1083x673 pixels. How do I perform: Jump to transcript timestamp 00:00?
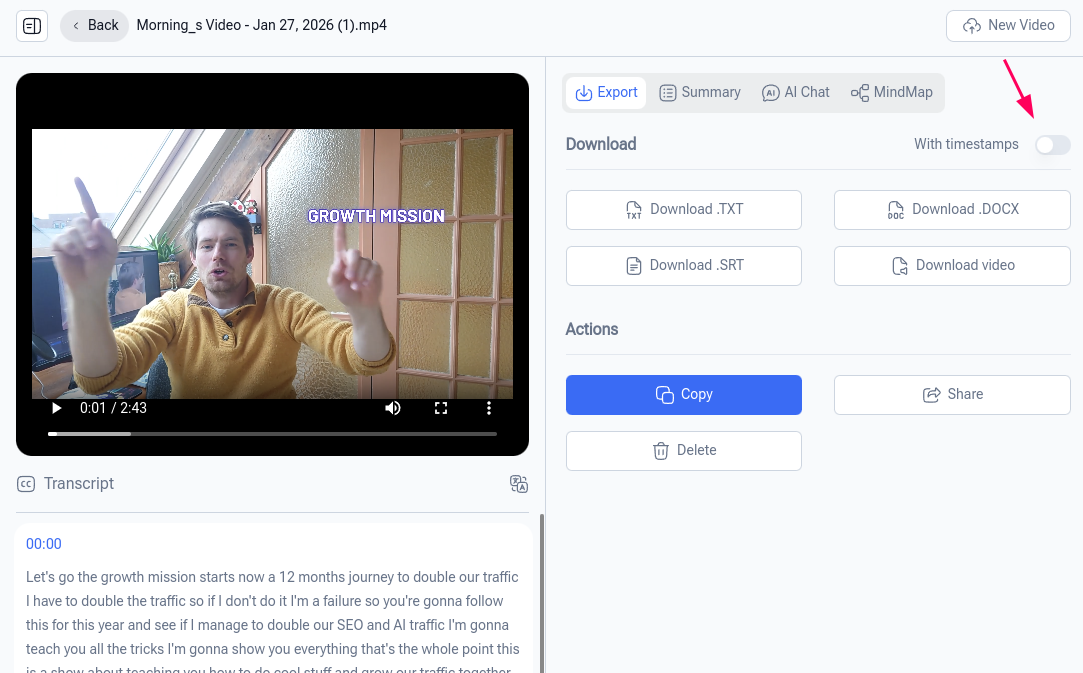coord(44,544)
